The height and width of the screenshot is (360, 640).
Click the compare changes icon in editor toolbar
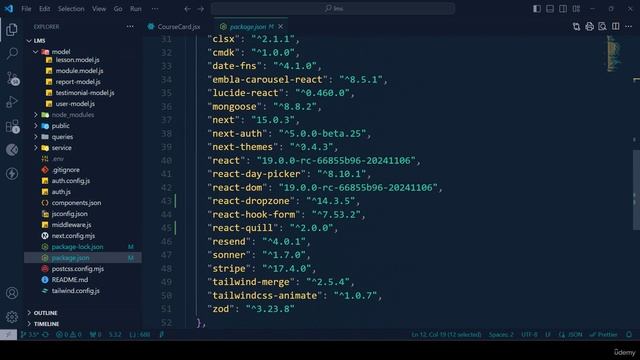coord(576,27)
